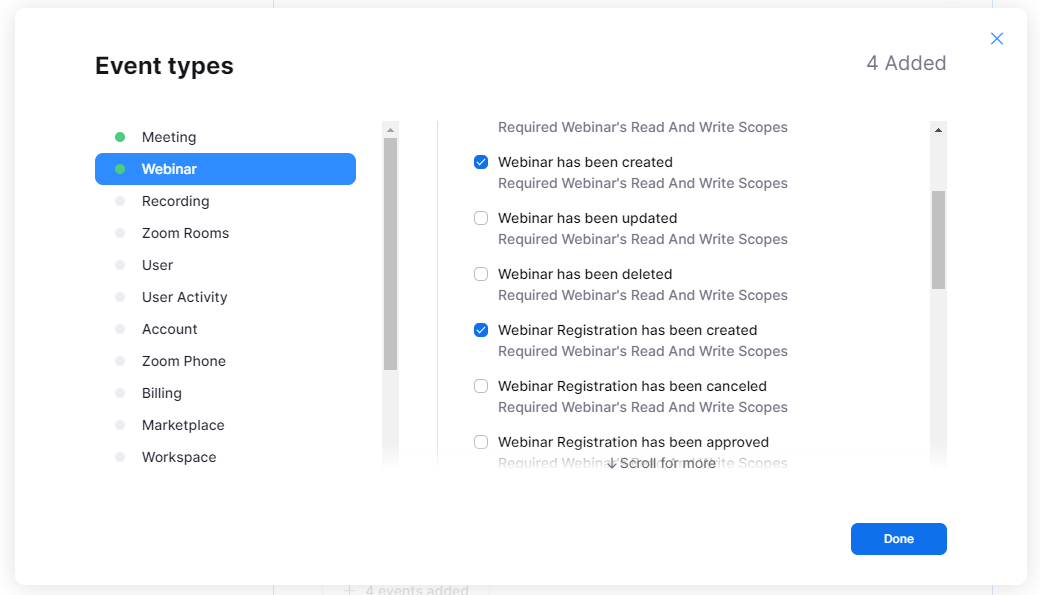This screenshot has height=595, width=1040.
Task: Enable Webinar Registration has been approved
Action: [481, 442]
